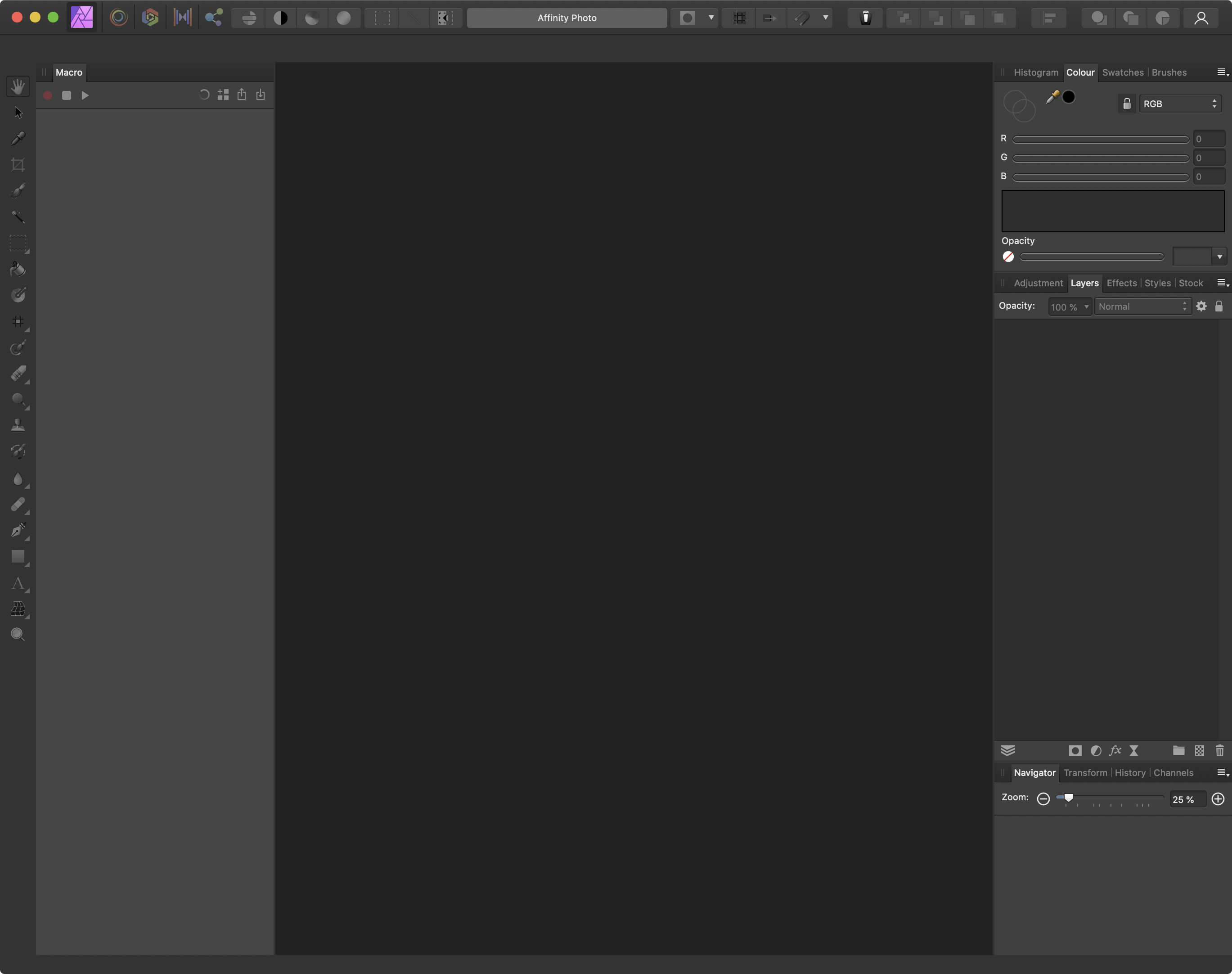This screenshot has width=1232, height=974.
Task: Select the Flood Fill tool
Action: (18, 269)
